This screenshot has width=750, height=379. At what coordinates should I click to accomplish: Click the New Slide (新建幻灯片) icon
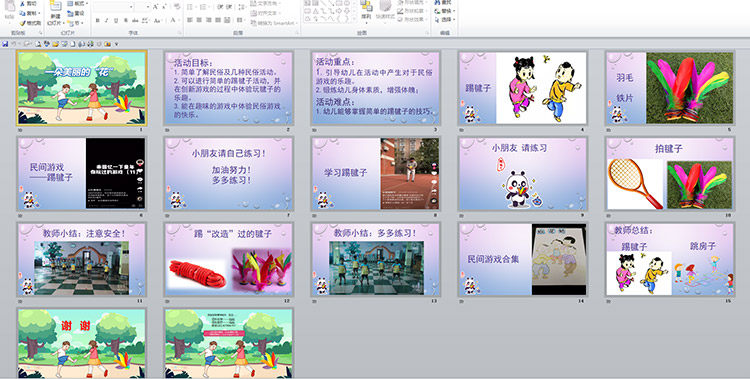click(x=55, y=6)
